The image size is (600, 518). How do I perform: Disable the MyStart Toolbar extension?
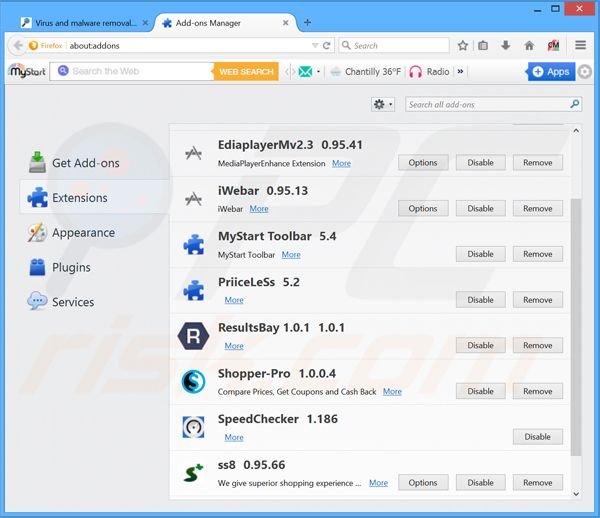pyautogui.click(x=480, y=254)
